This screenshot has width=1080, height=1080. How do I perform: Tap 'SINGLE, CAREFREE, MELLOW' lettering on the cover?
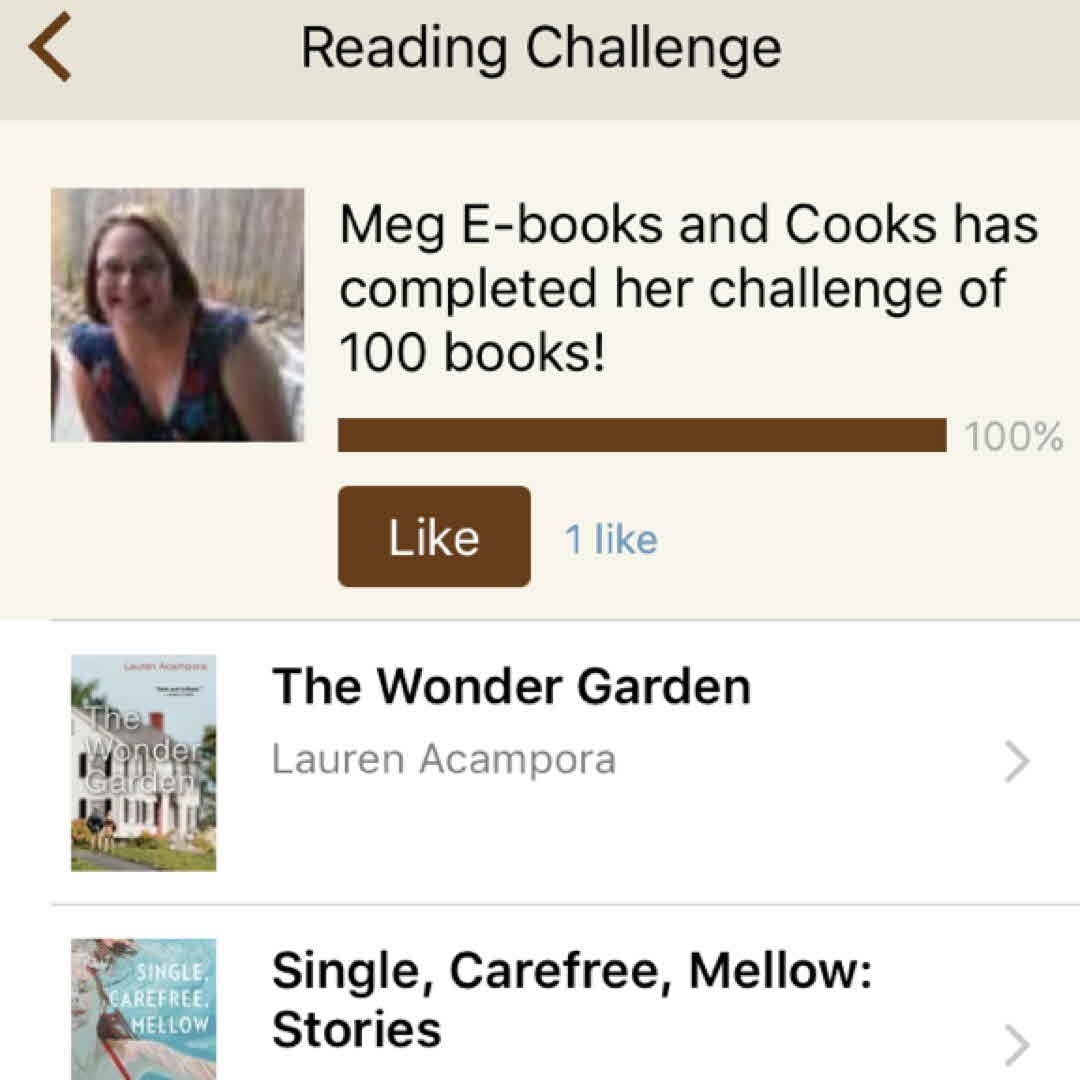pos(170,997)
